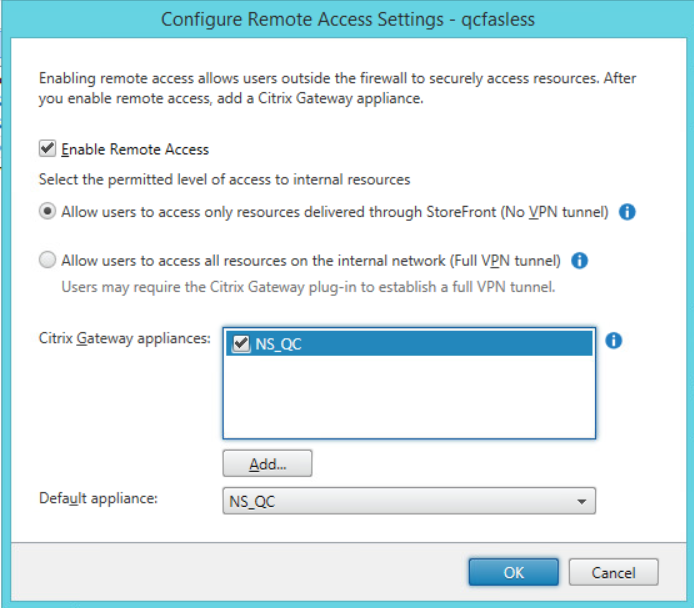The height and width of the screenshot is (608, 694).
Task: Click info icon beside Full VPN tunnel option
Action: tap(579, 261)
